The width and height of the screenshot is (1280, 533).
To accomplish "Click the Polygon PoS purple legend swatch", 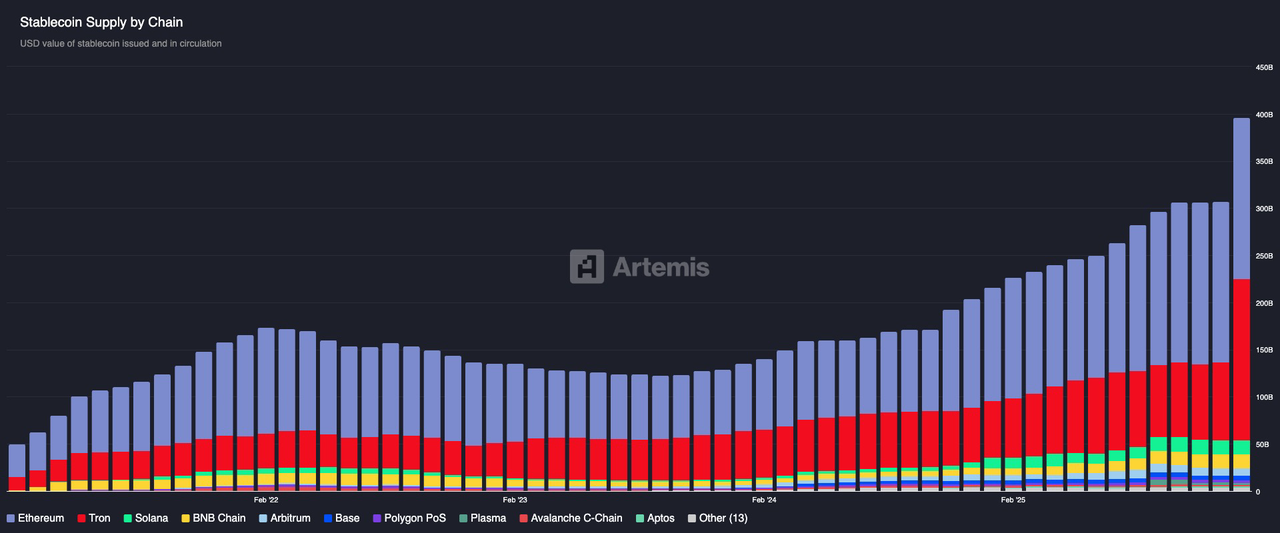I will (376, 518).
